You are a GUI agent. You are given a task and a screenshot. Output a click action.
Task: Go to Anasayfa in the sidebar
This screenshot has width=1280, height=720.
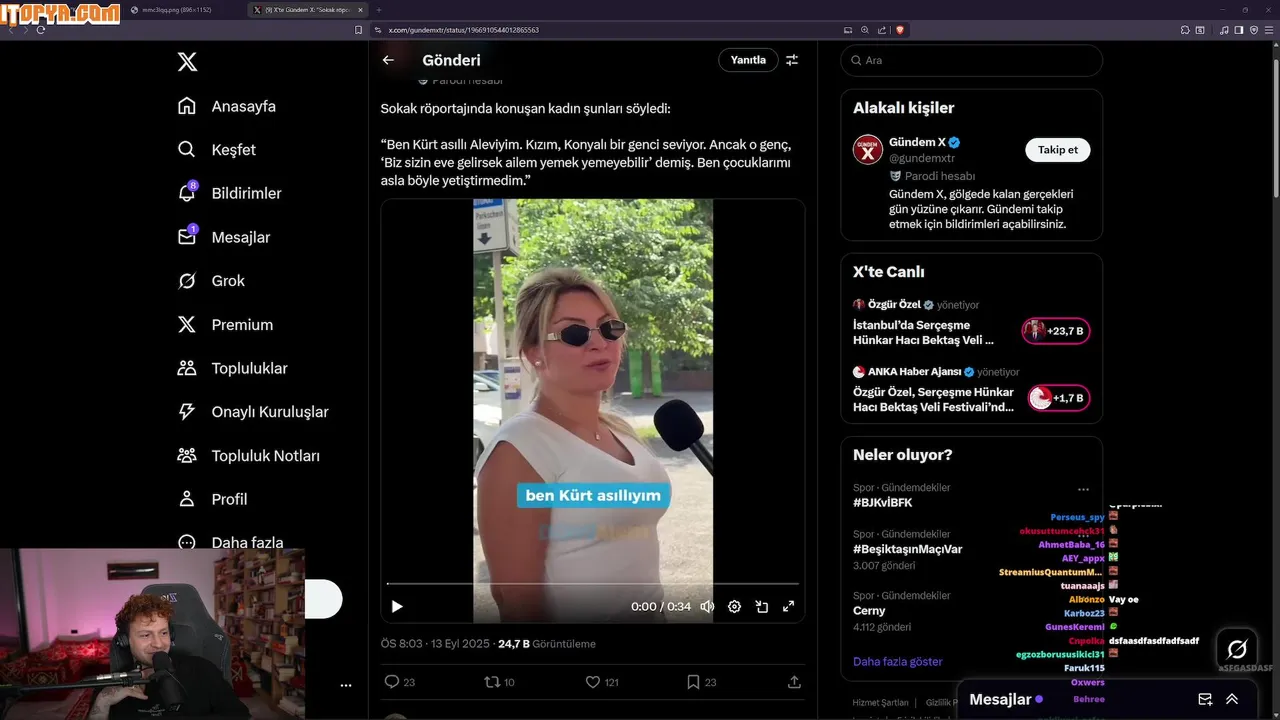click(226, 106)
